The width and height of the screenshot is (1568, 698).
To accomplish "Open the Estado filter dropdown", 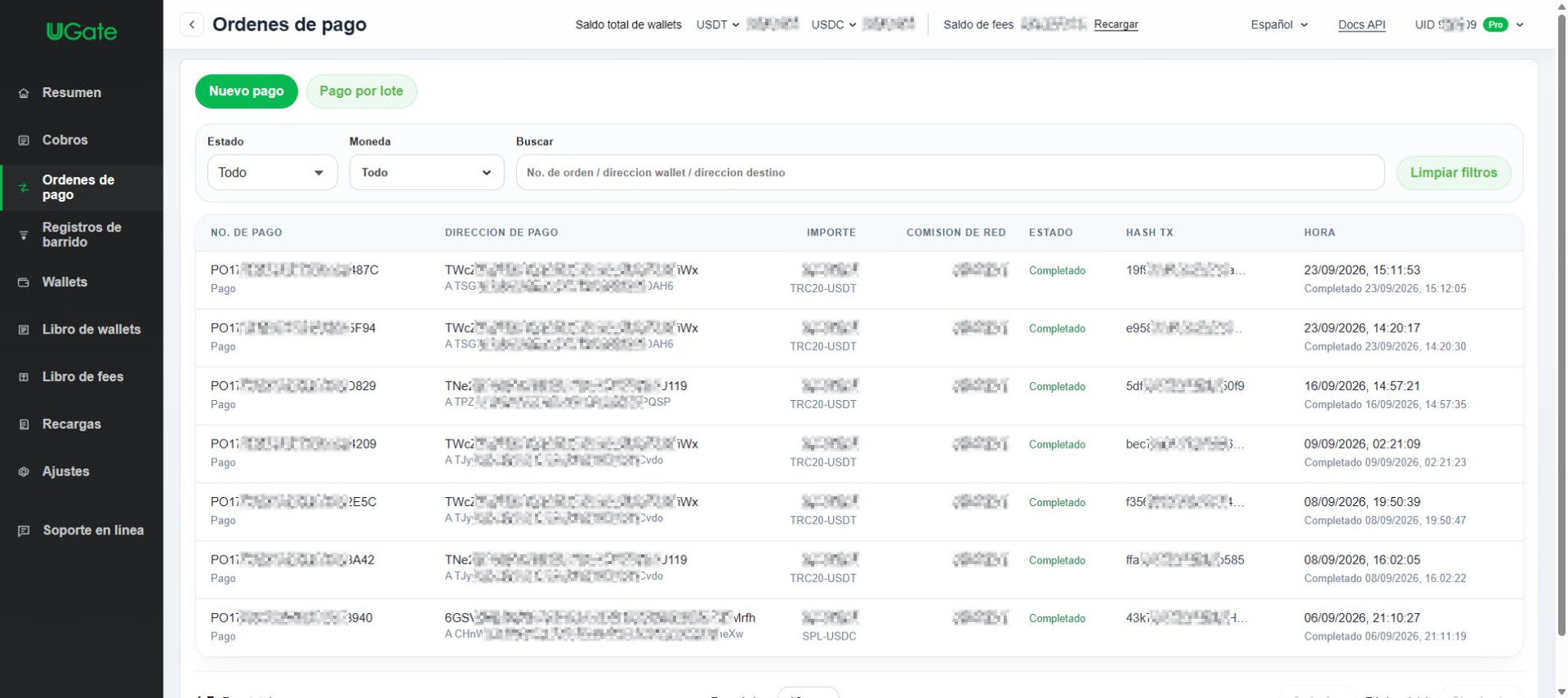I will pyautogui.click(x=272, y=172).
